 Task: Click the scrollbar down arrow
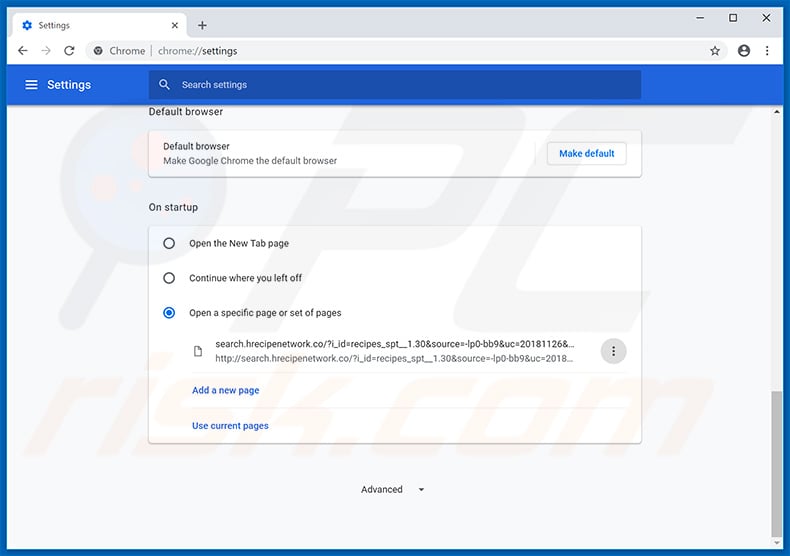(x=776, y=543)
